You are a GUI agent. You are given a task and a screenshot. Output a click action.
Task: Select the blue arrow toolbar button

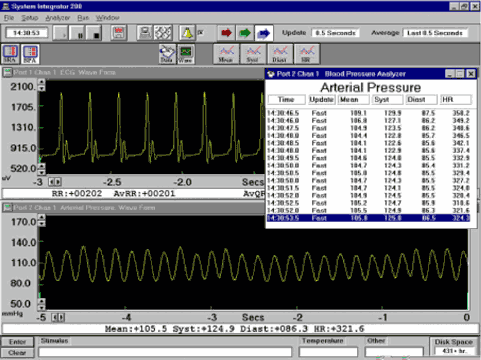[x=264, y=33]
